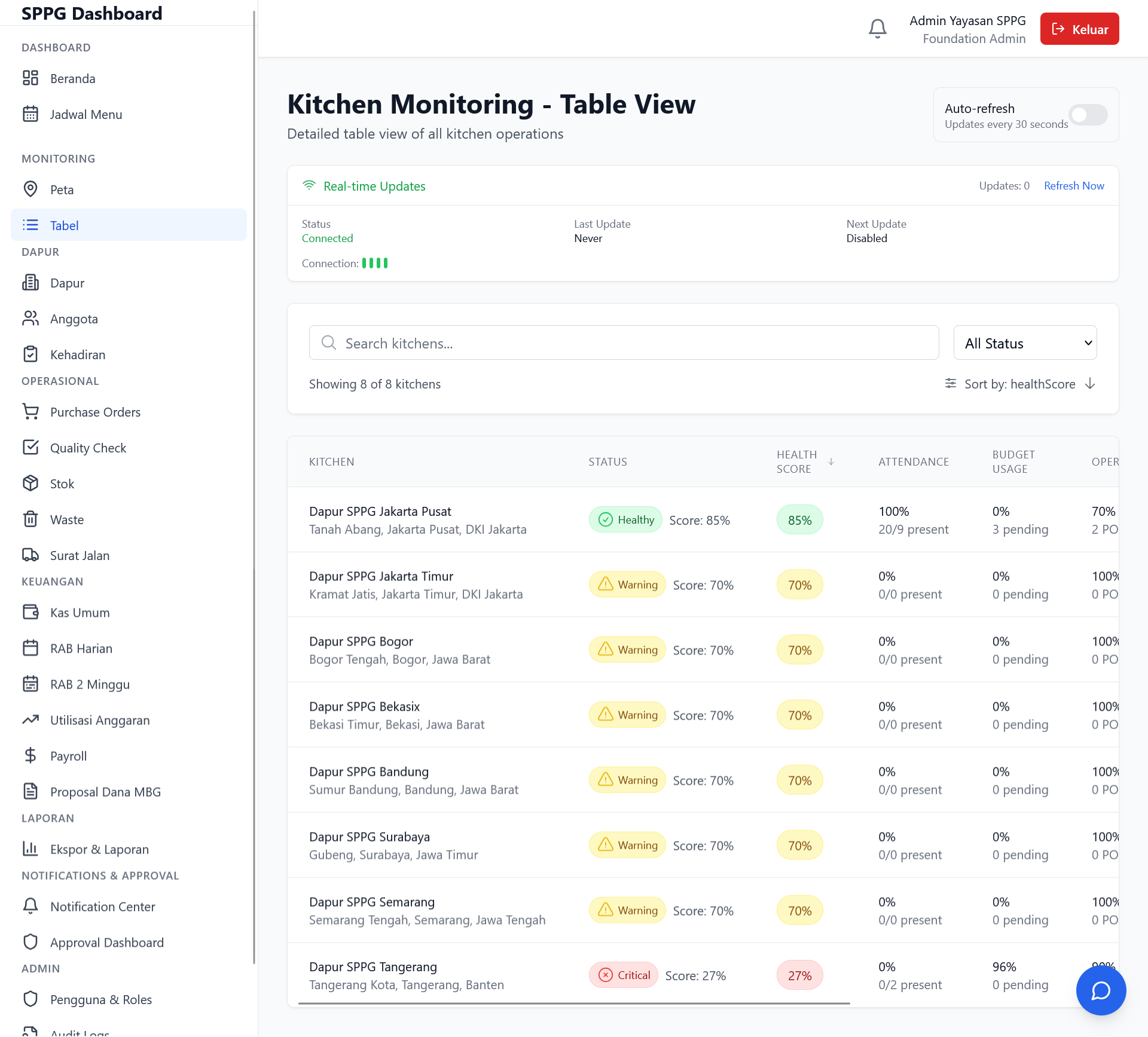The image size is (1148, 1037).
Task: Toggle the sort direction arrow beside healthScore
Action: 1090,384
